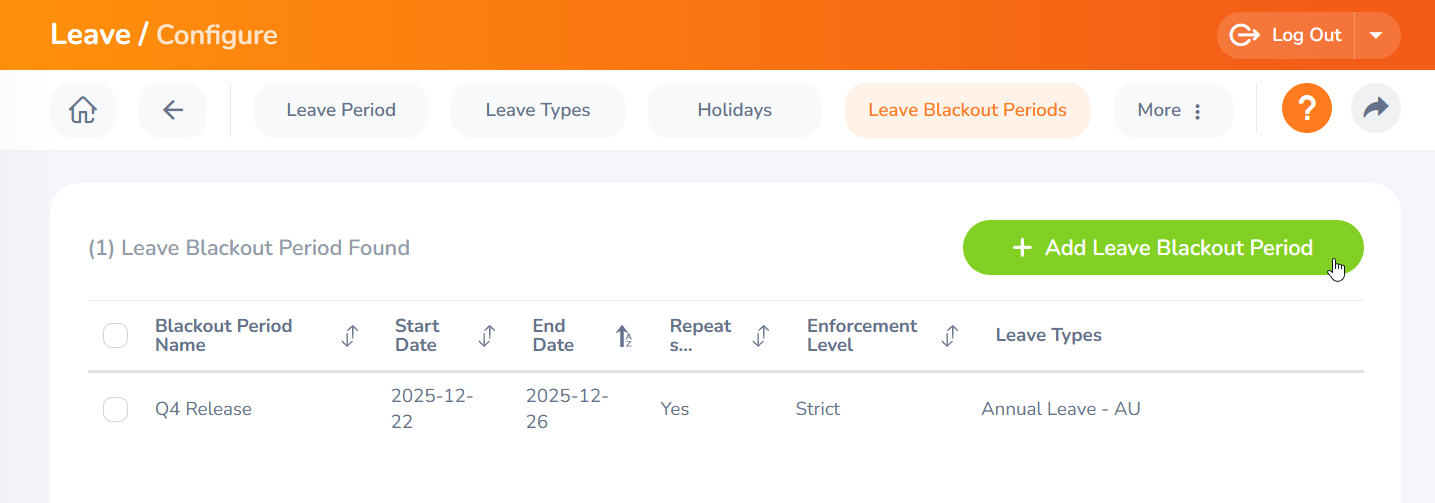Click the share arrow icon
The width and height of the screenshot is (1435, 503).
point(1376,108)
